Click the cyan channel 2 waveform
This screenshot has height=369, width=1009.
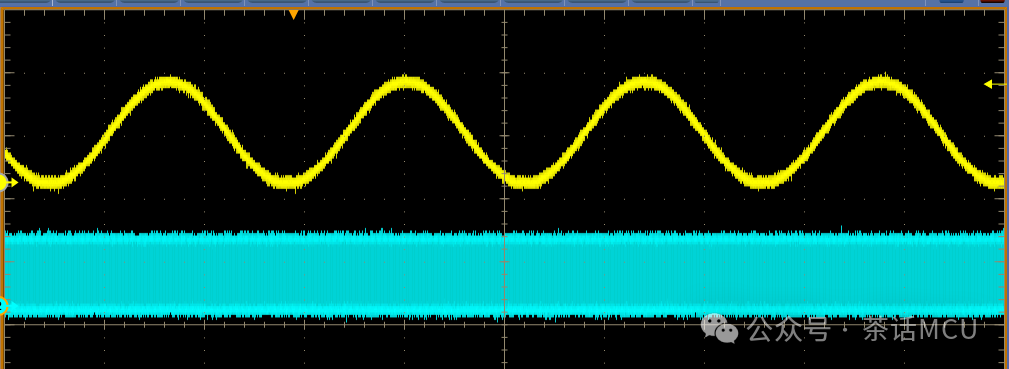[x=504, y=274]
